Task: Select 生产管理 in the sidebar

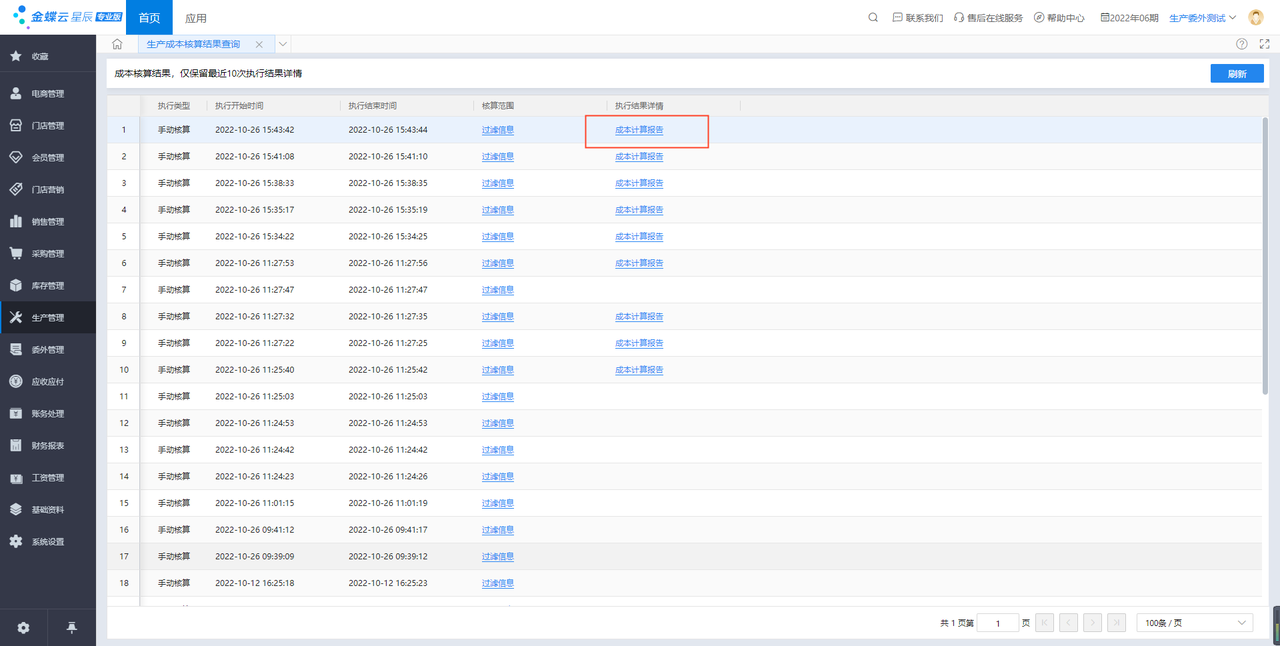Action: point(48,318)
